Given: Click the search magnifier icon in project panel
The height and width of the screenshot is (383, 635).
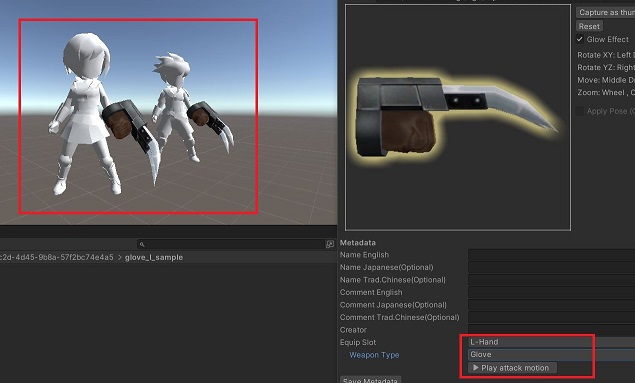Looking at the screenshot, I should pos(142,245).
